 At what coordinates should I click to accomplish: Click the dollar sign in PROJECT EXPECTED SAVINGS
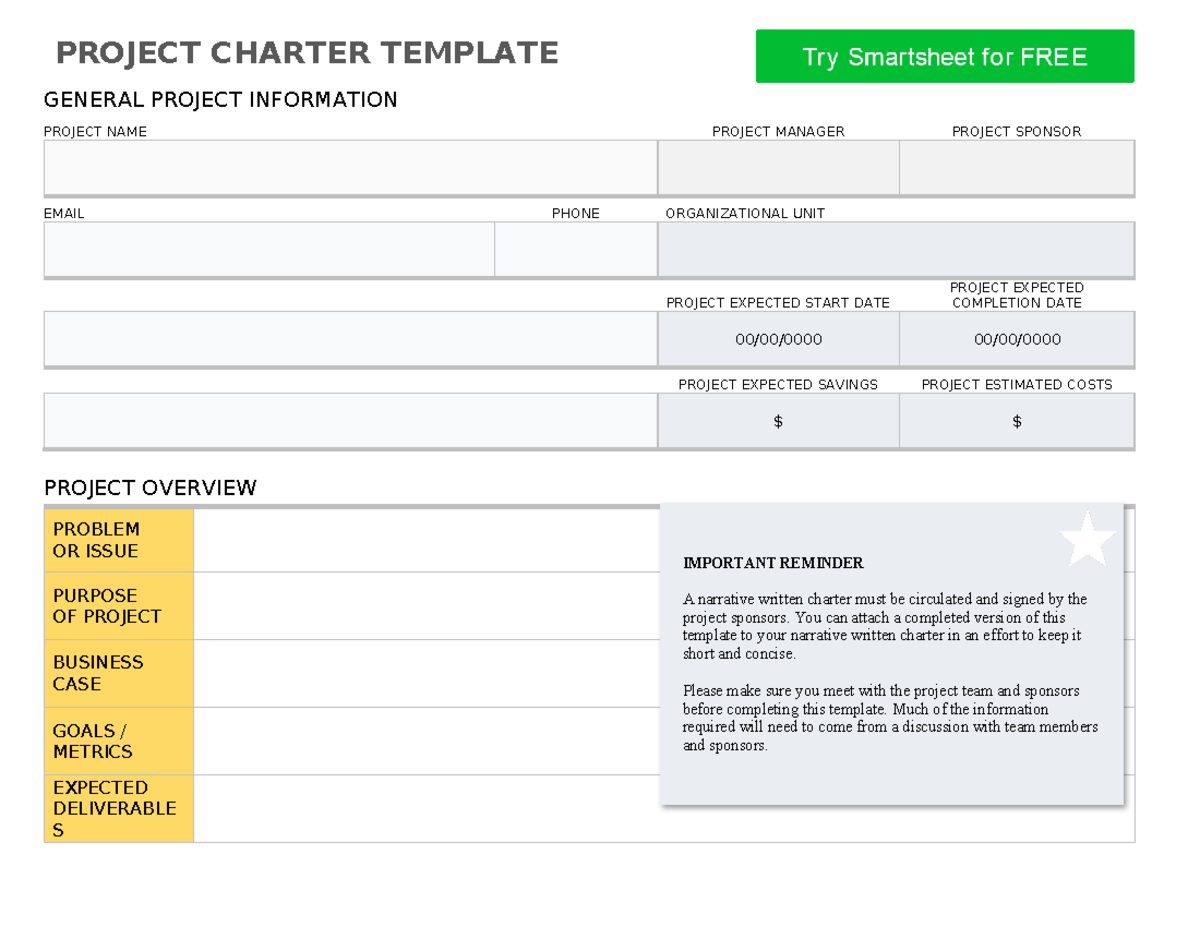[x=778, y=421]
